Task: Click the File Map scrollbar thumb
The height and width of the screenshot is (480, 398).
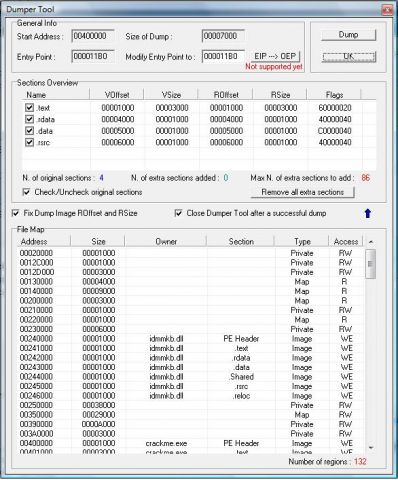Action: click(371, 264)
